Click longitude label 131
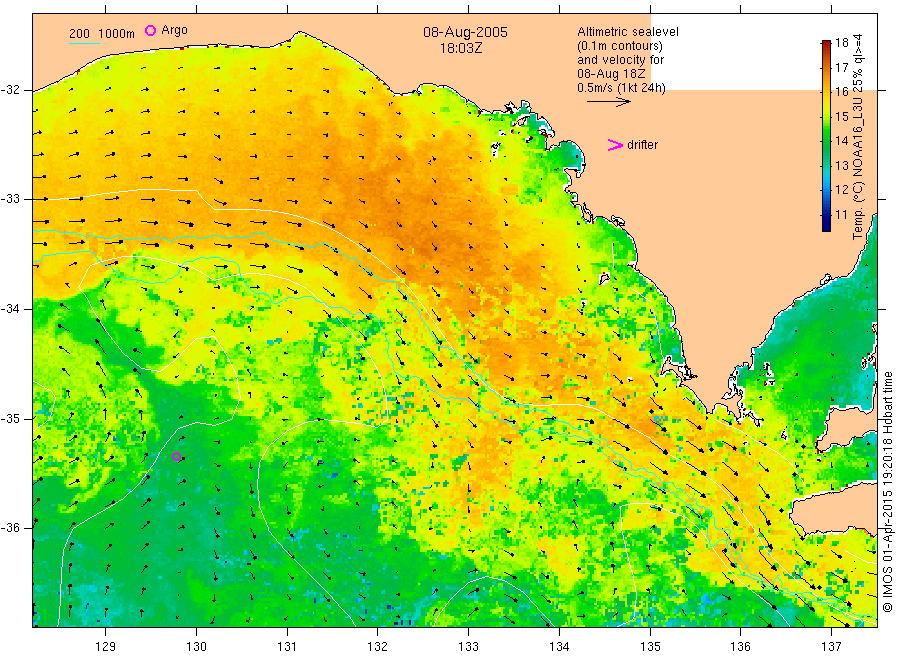 click(x=287, y=647)
